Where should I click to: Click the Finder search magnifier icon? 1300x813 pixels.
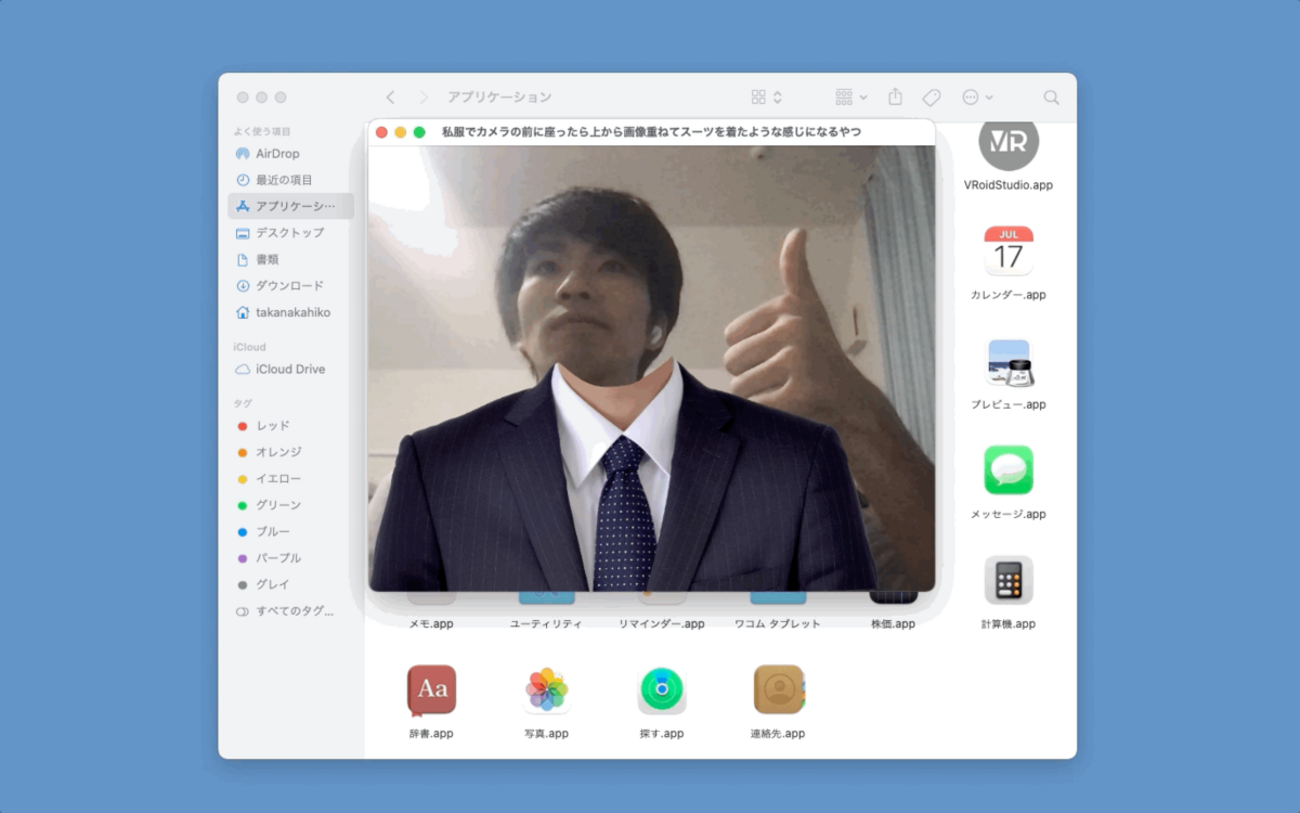click(1051, 97)
